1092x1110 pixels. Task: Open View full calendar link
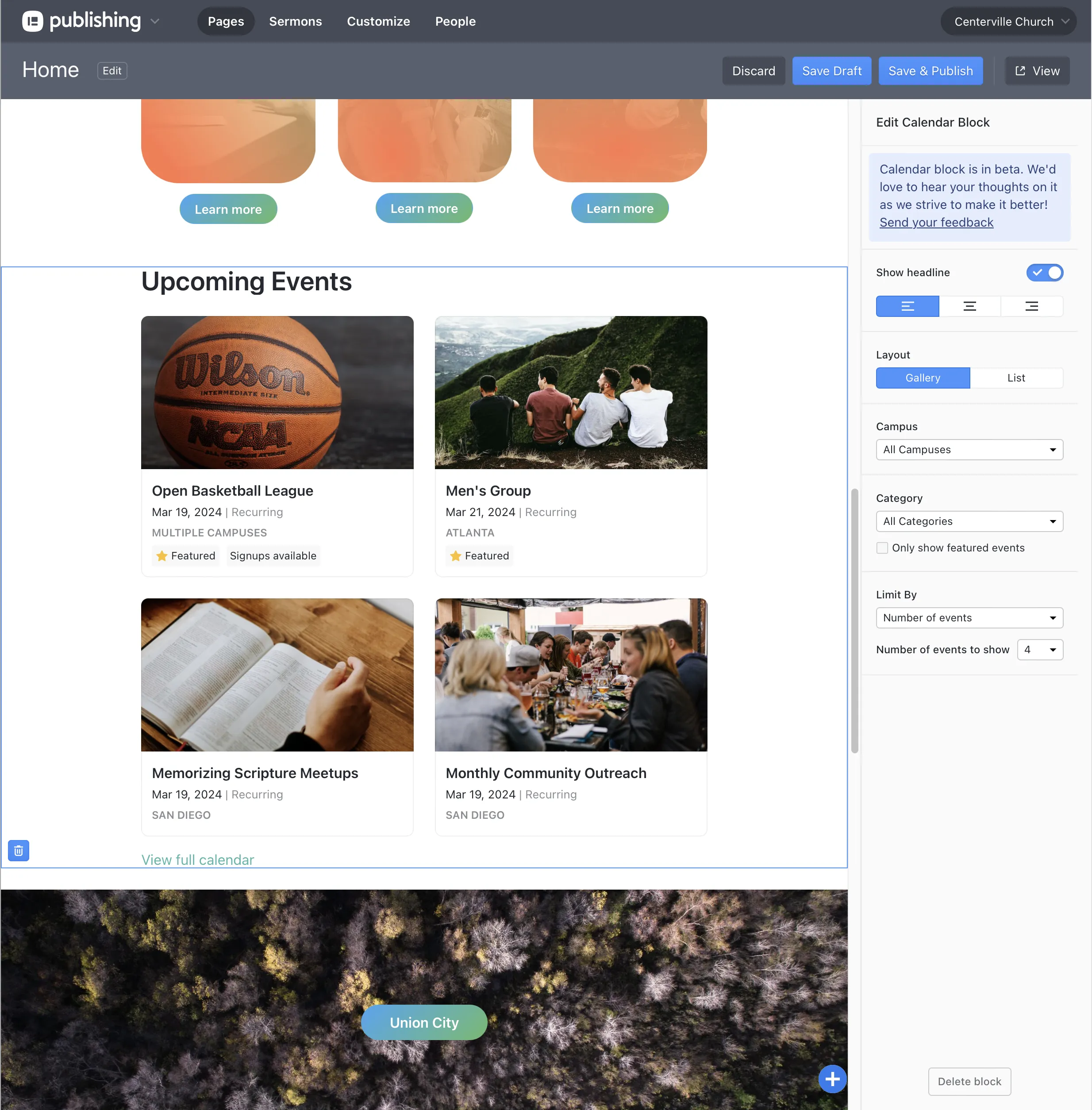pyautogui.click(x=197, y=859)
